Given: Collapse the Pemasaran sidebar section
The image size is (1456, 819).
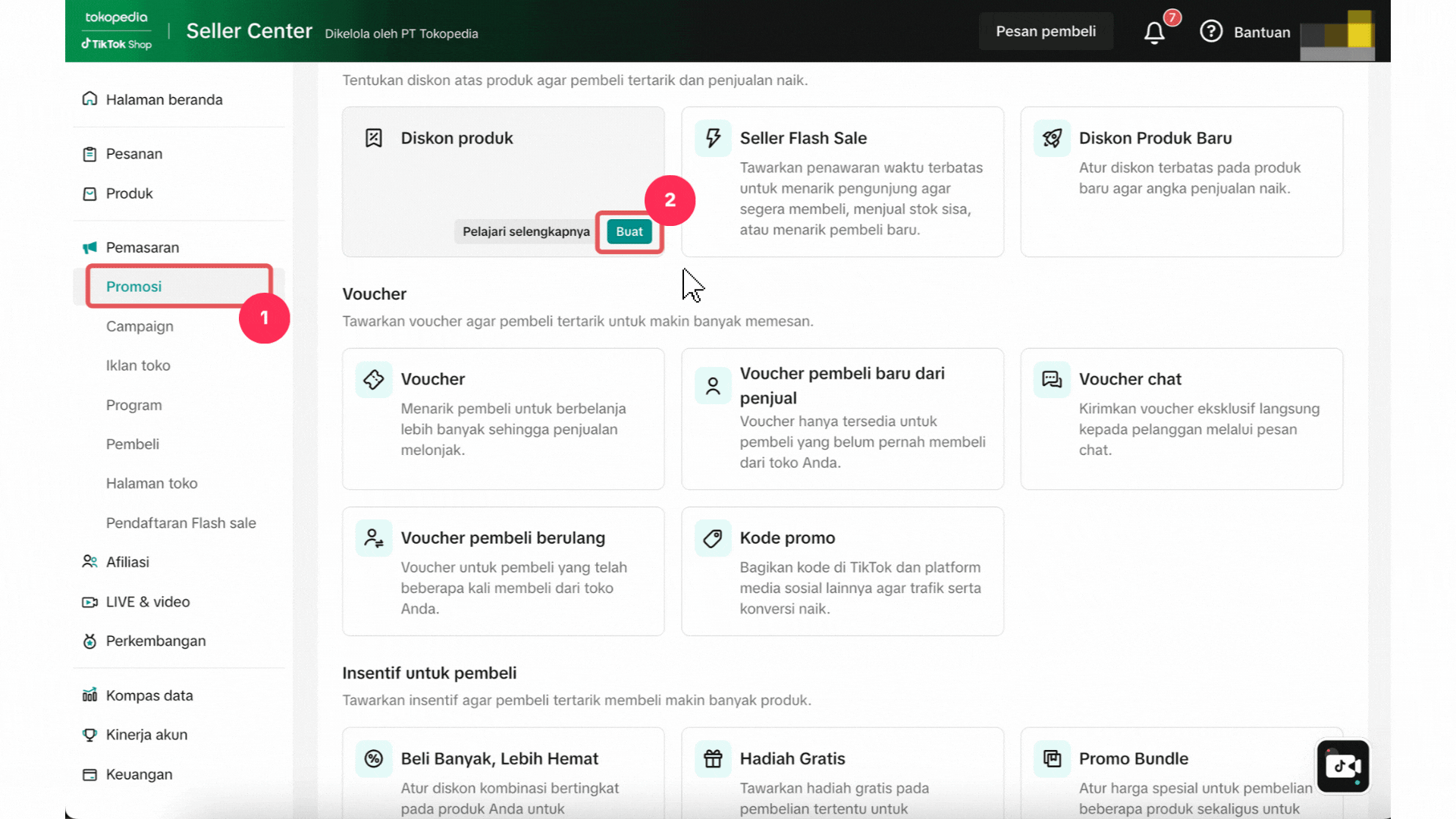Looking at the screenshot, I should [143, 248].
